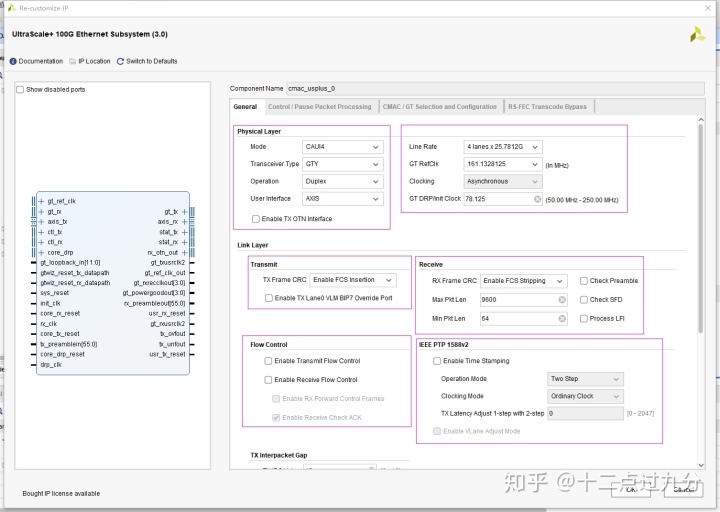
Task: Click the IP Location link
Action: click(94, 61)
